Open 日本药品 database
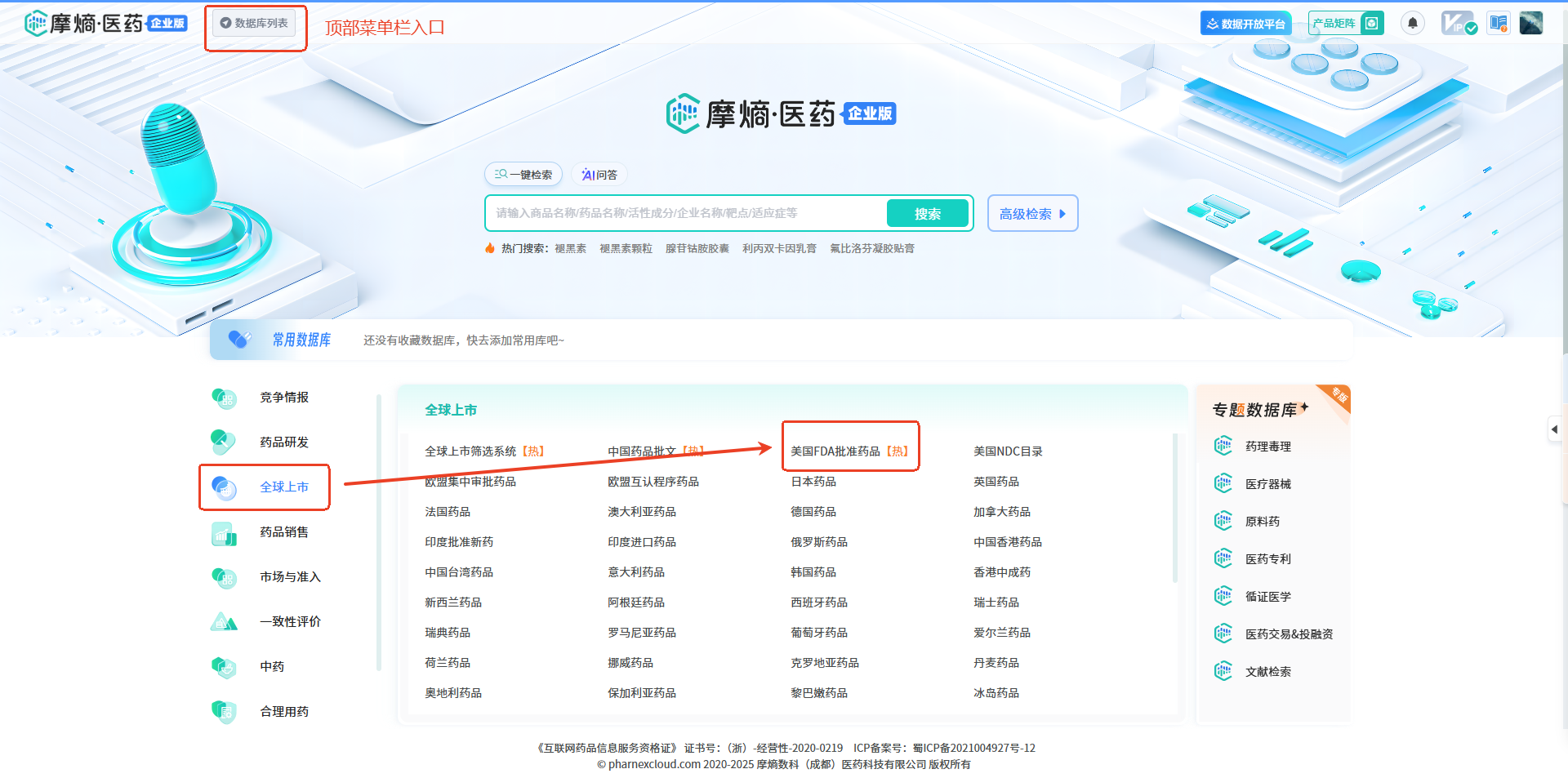The height and width of the screenshot is (778, 1568). [813, 482]
